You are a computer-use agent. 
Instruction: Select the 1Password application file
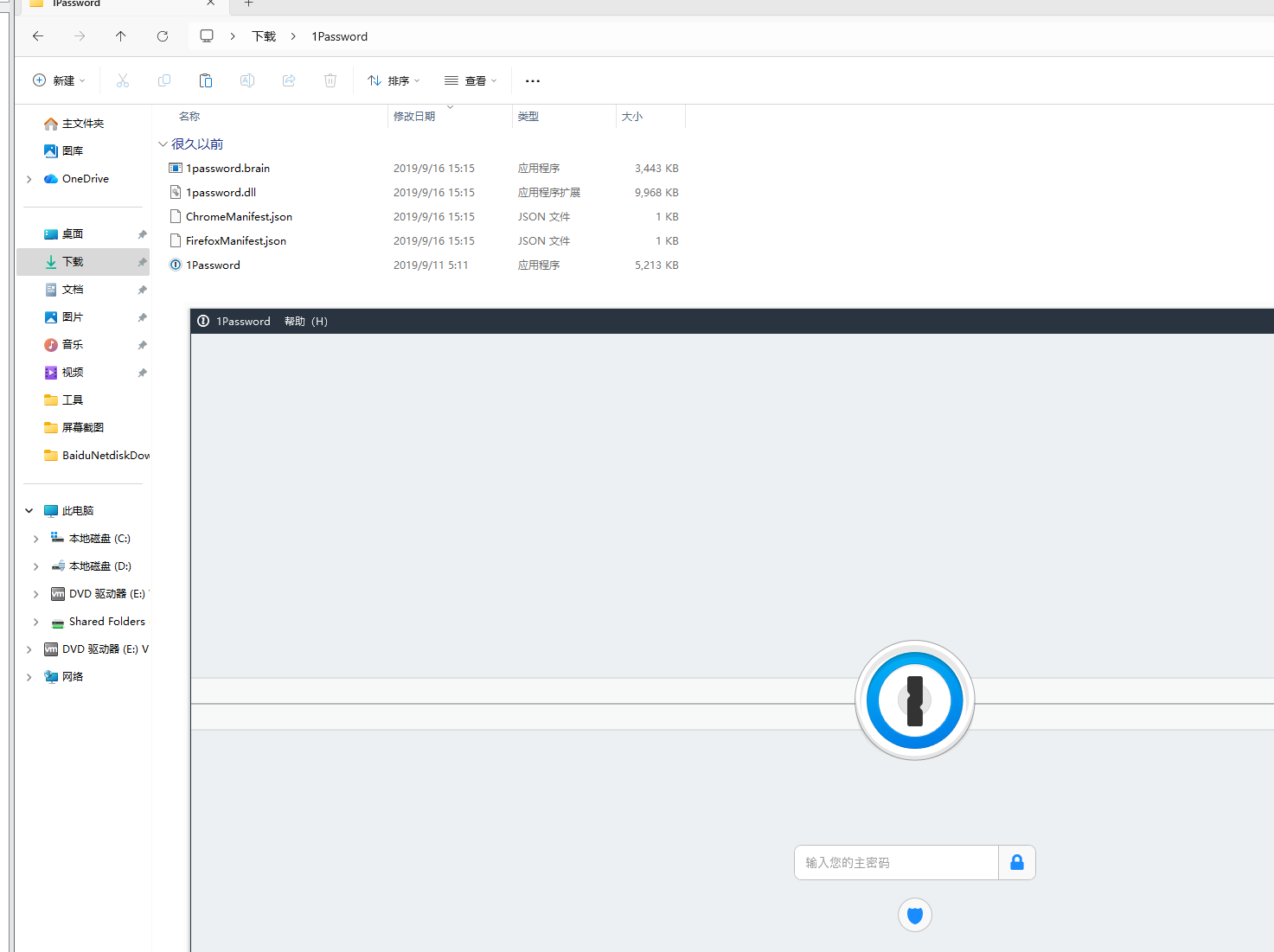[x=424, y=265]
